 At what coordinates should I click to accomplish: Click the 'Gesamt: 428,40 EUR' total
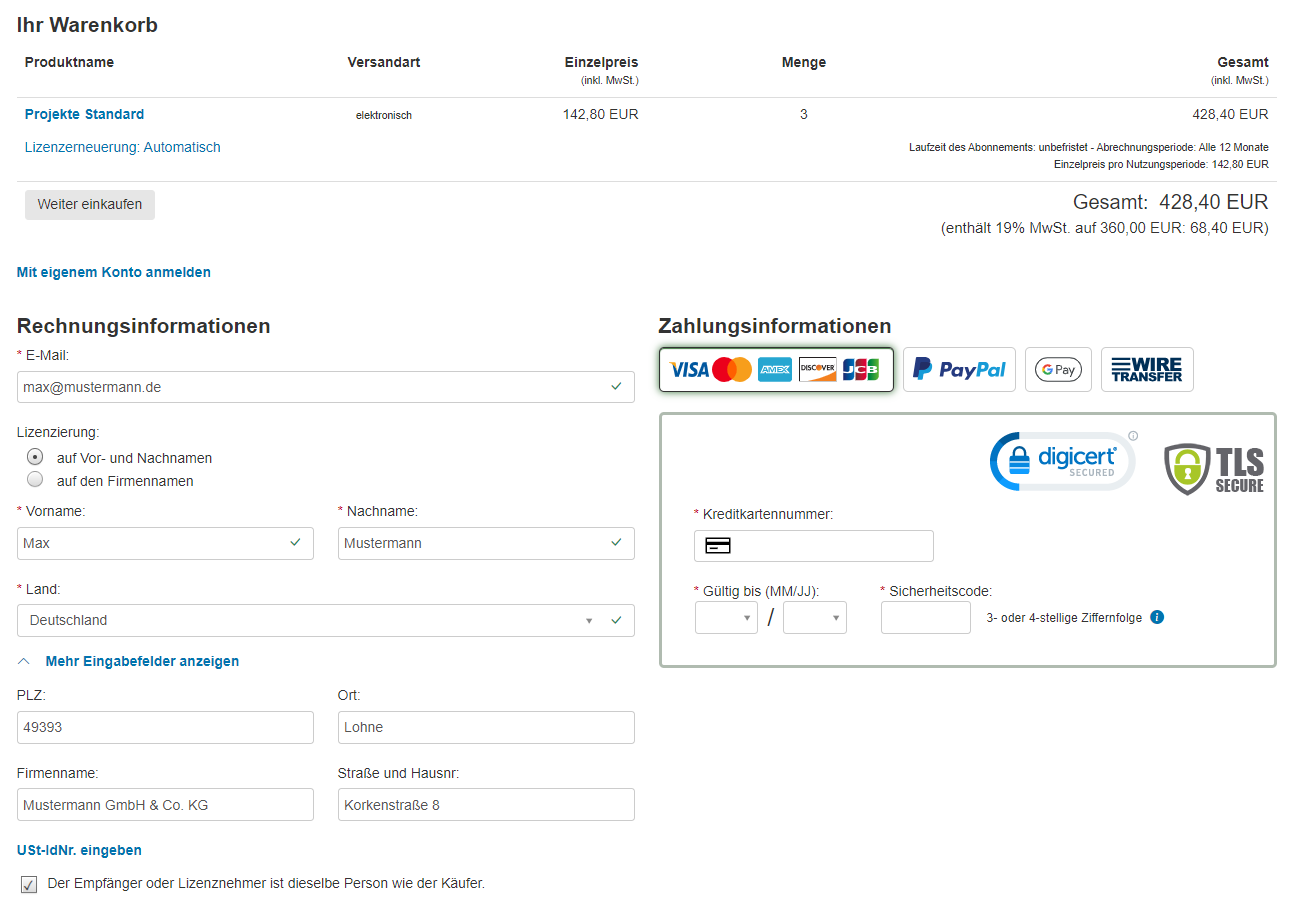point(1170,202)
